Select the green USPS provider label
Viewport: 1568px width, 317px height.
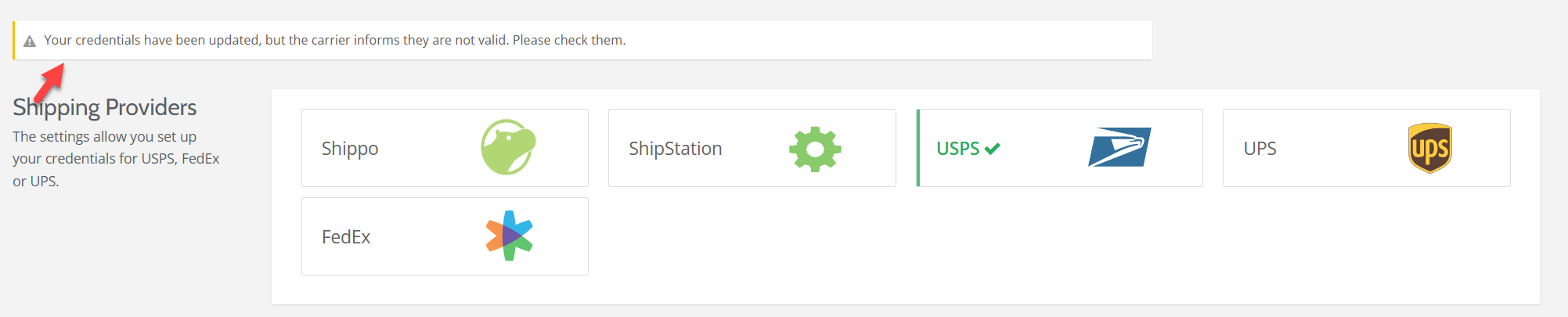957,149
